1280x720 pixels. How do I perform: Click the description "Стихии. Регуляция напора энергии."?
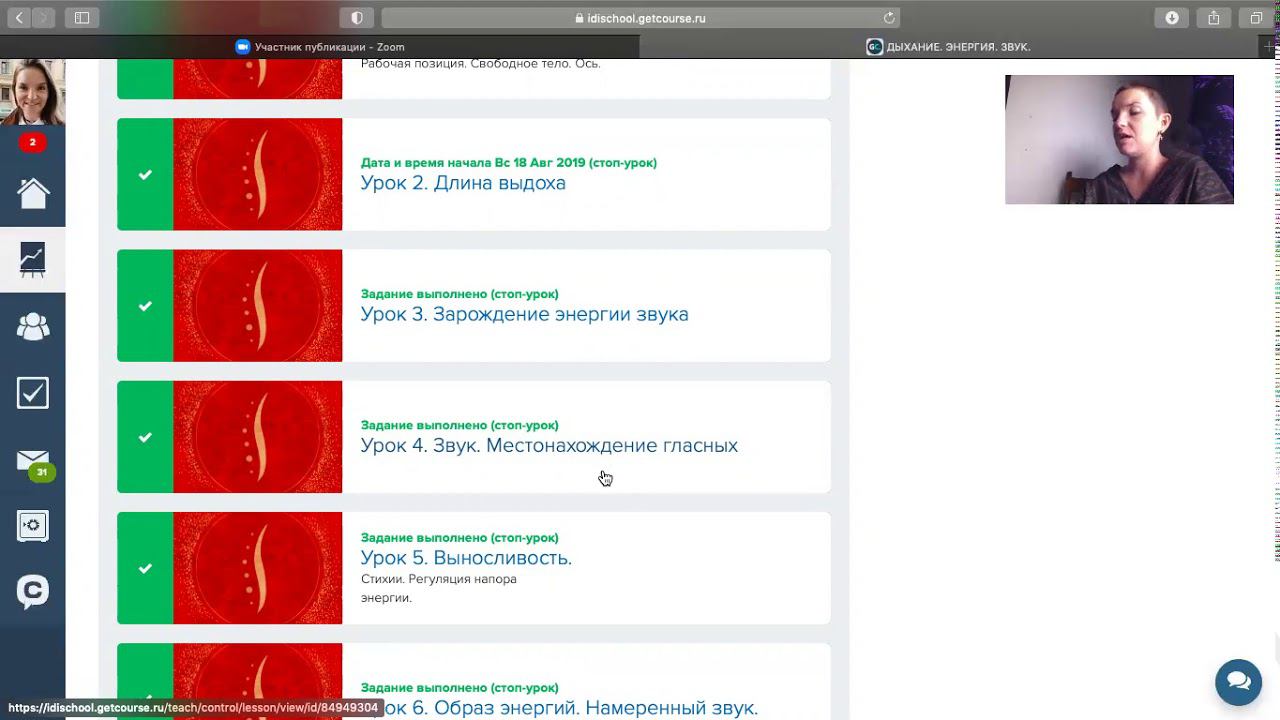[x=439, y=588]
